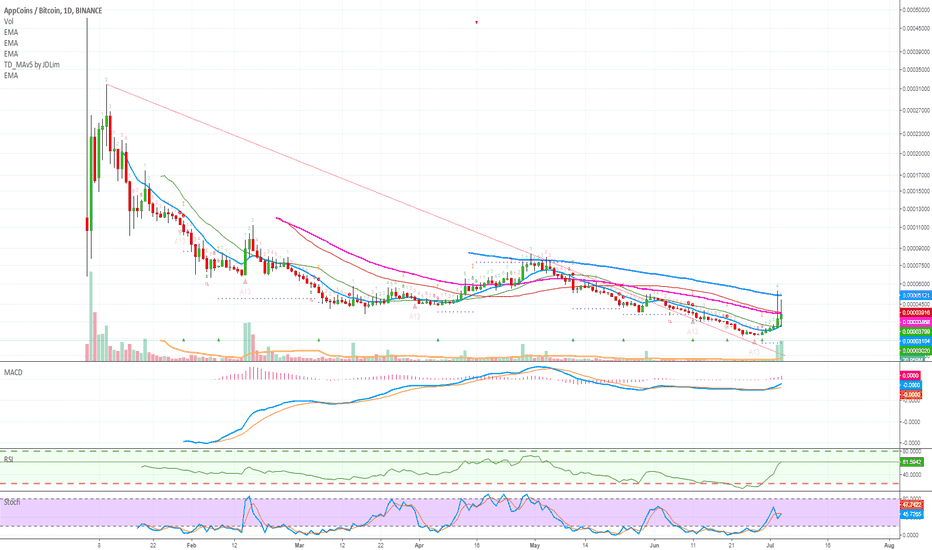Click the 0.00031000 price axis label
932x550 pixels.
(917, 89)
